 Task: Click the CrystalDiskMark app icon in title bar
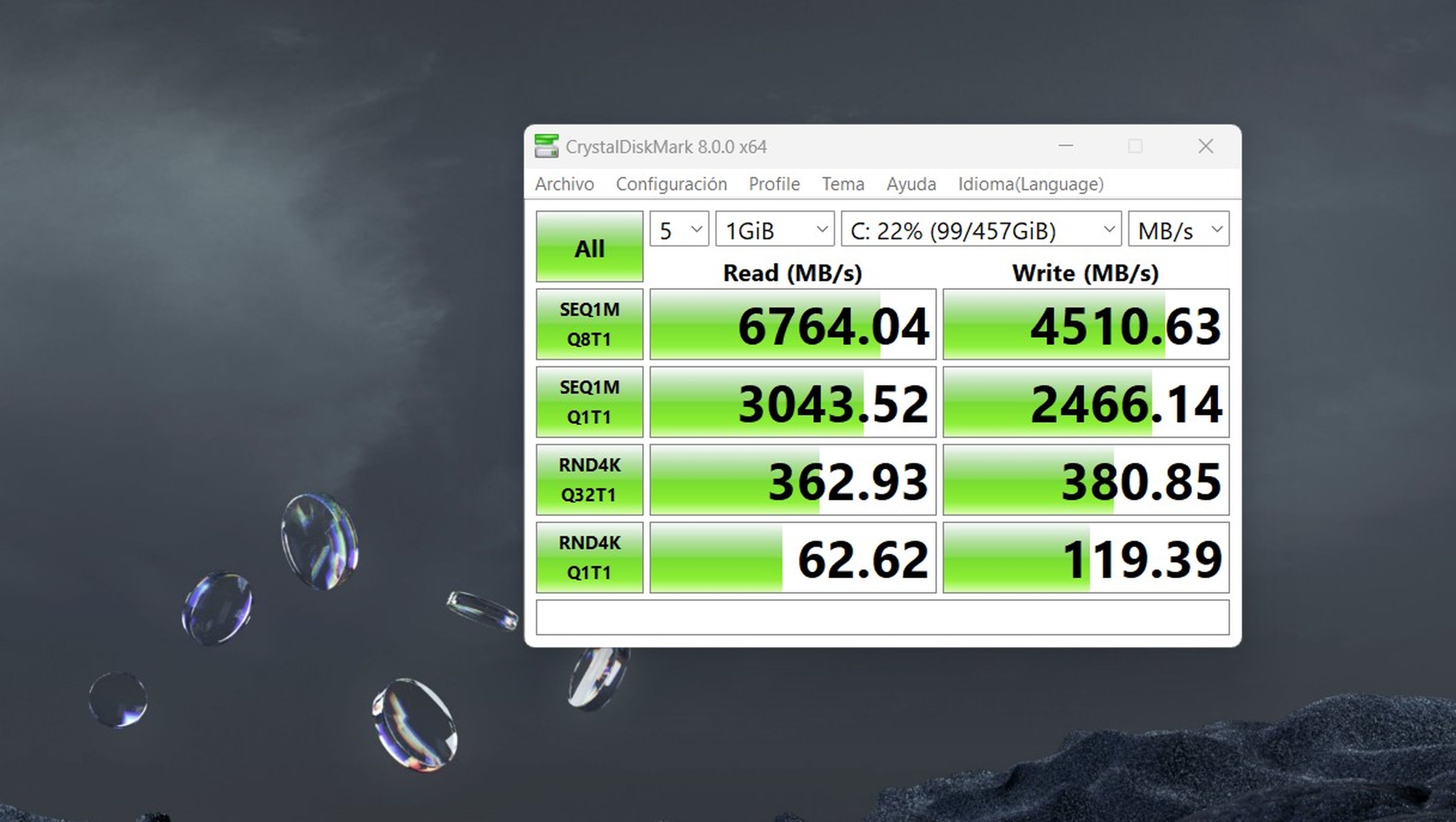tap(546, 146)
